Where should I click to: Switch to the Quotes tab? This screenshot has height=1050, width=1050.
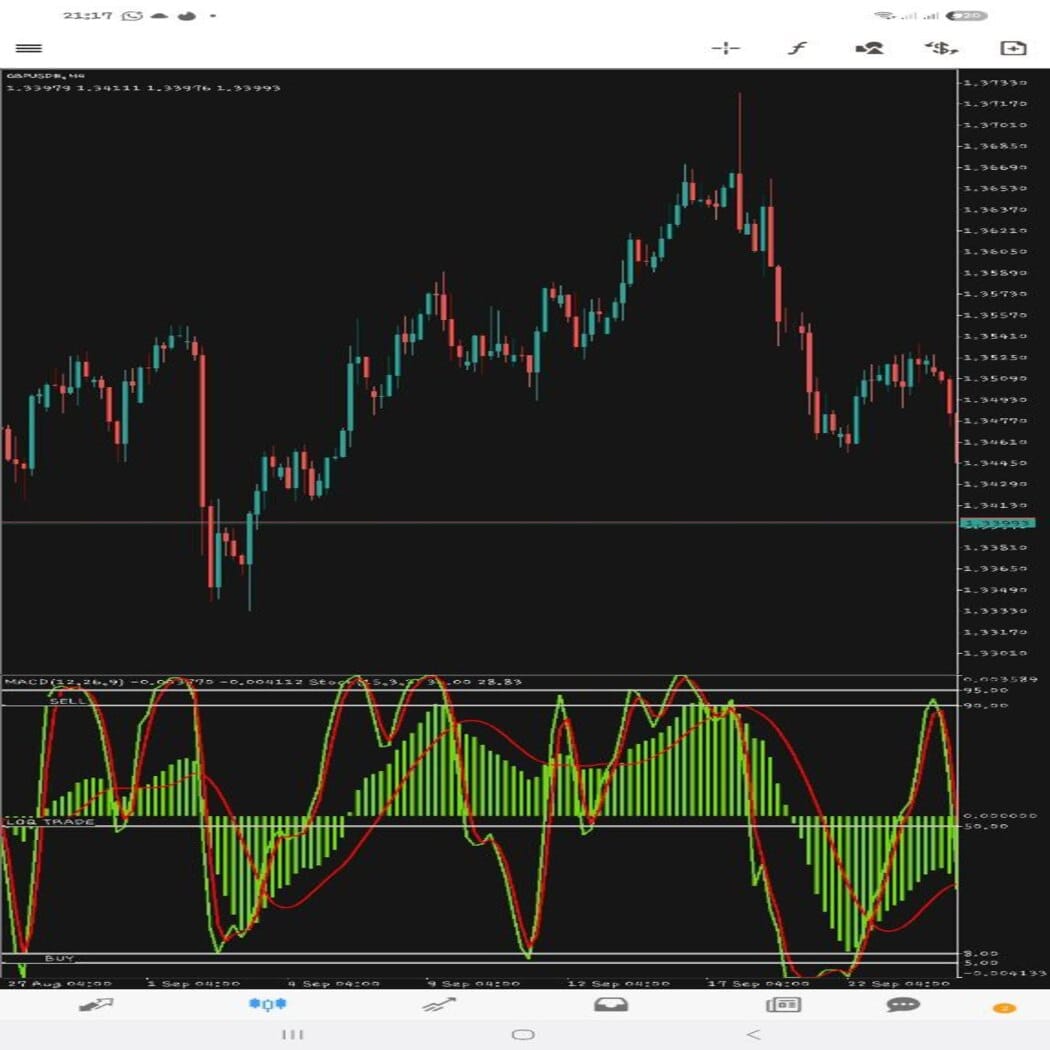(x=96, y=1004)
